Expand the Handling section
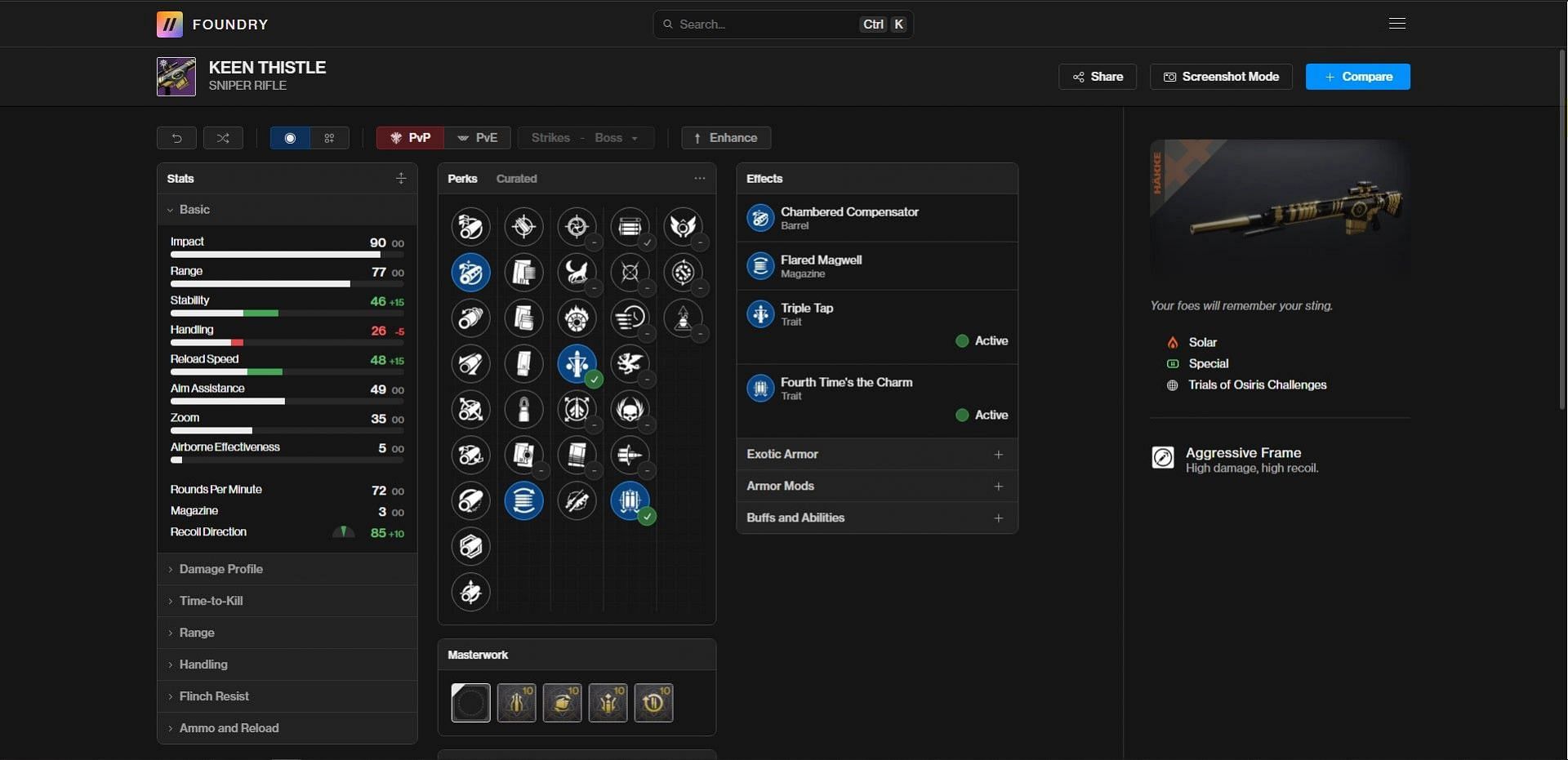This screenshot has width=1568, height=760. pyautogui.click(x=287, y=664)
